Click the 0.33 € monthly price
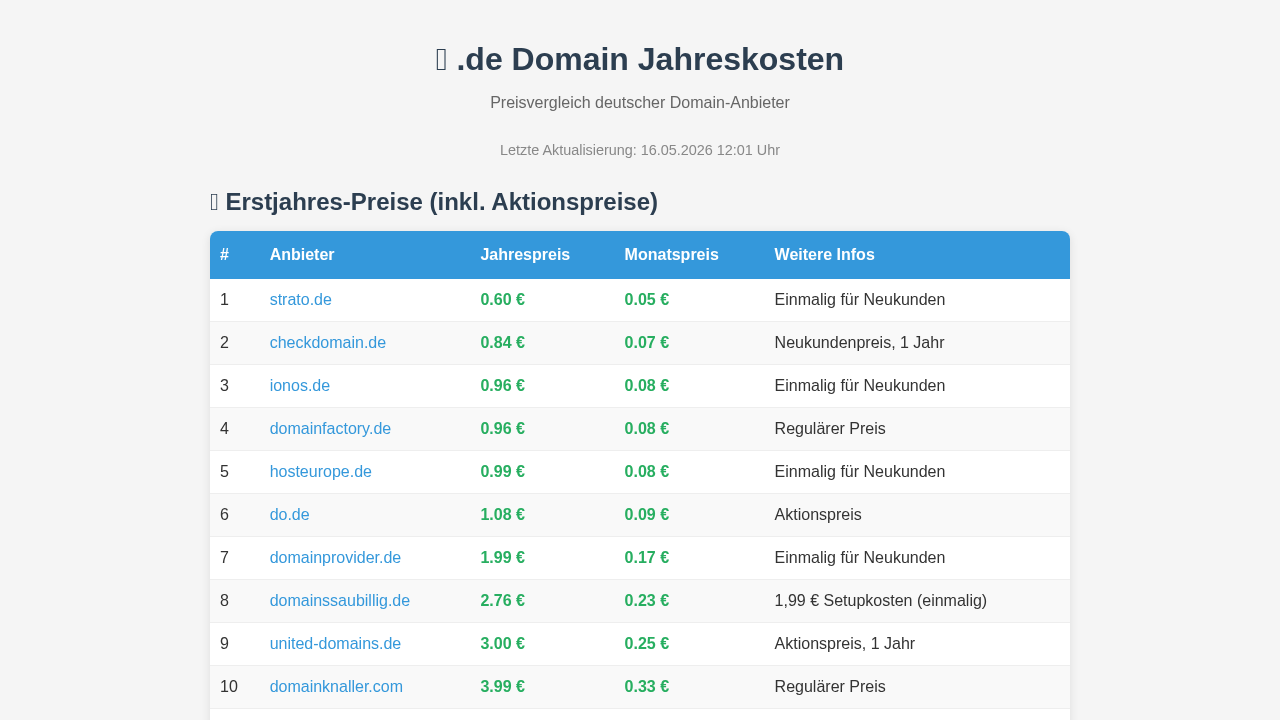Screen dimensions: 1280x720 coord(646,687)
